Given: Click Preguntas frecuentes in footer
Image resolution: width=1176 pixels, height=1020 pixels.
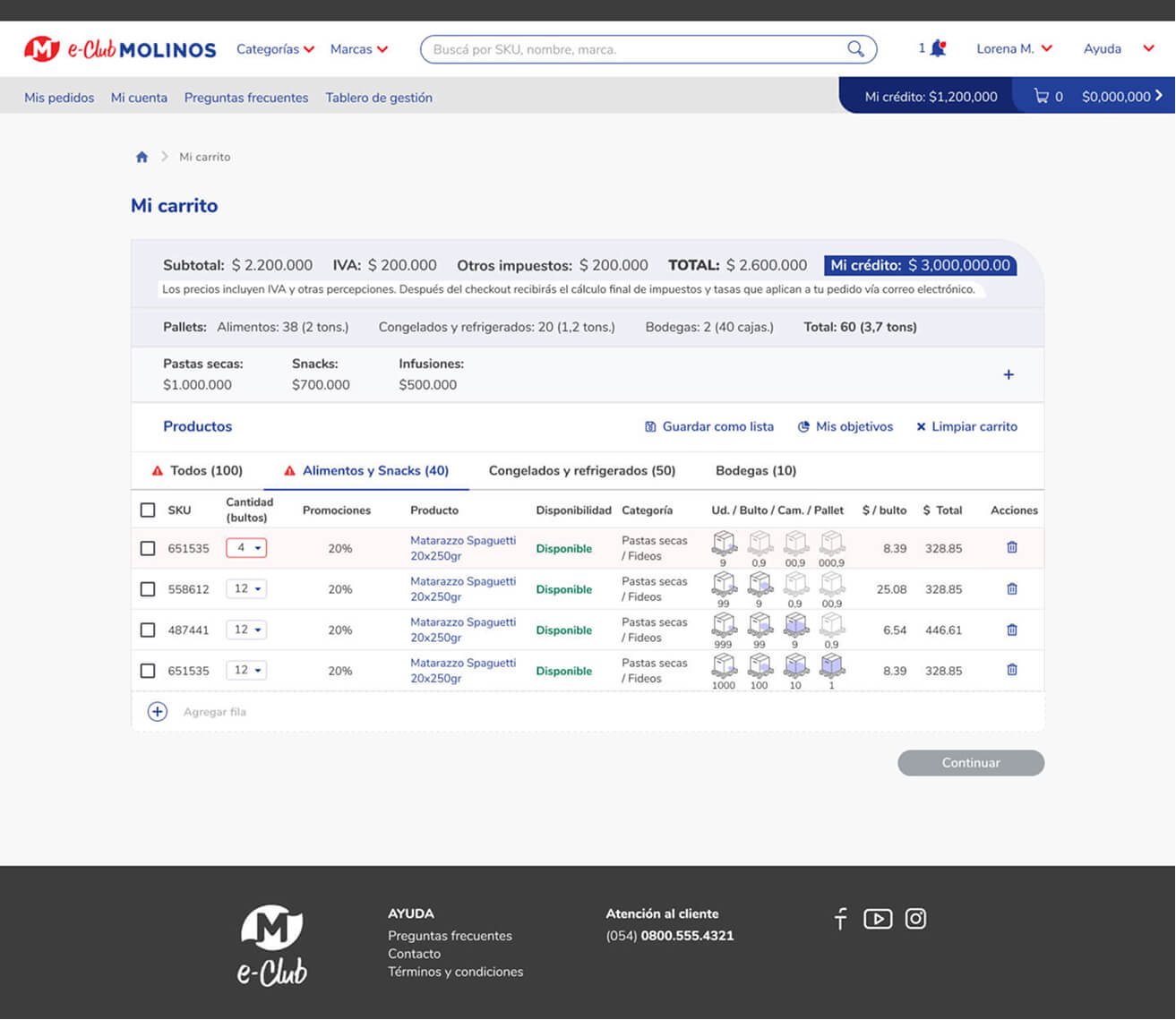Looking at the screenshot, I should click(x=450, y=936).
